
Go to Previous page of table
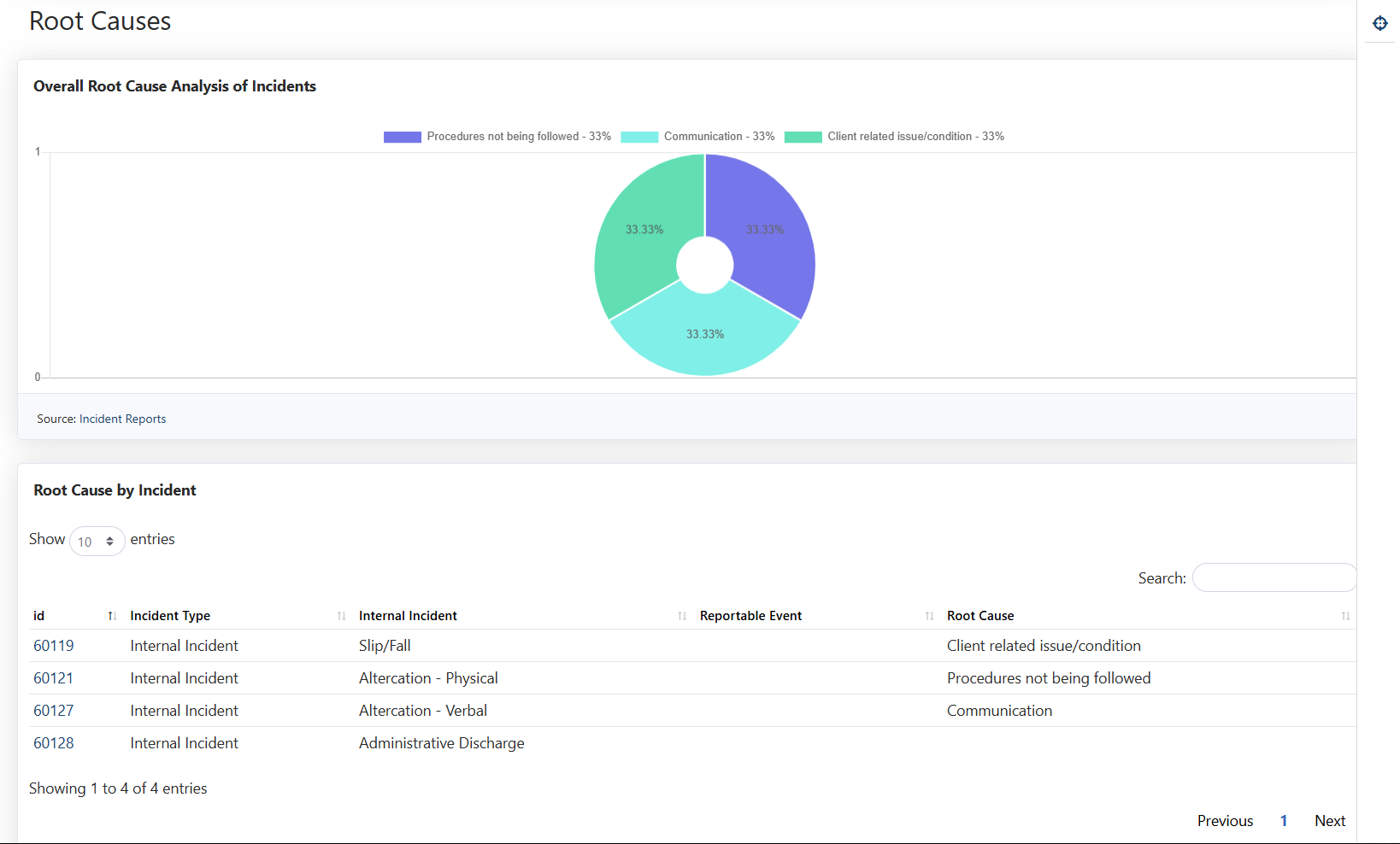[x=1224, y=821]
